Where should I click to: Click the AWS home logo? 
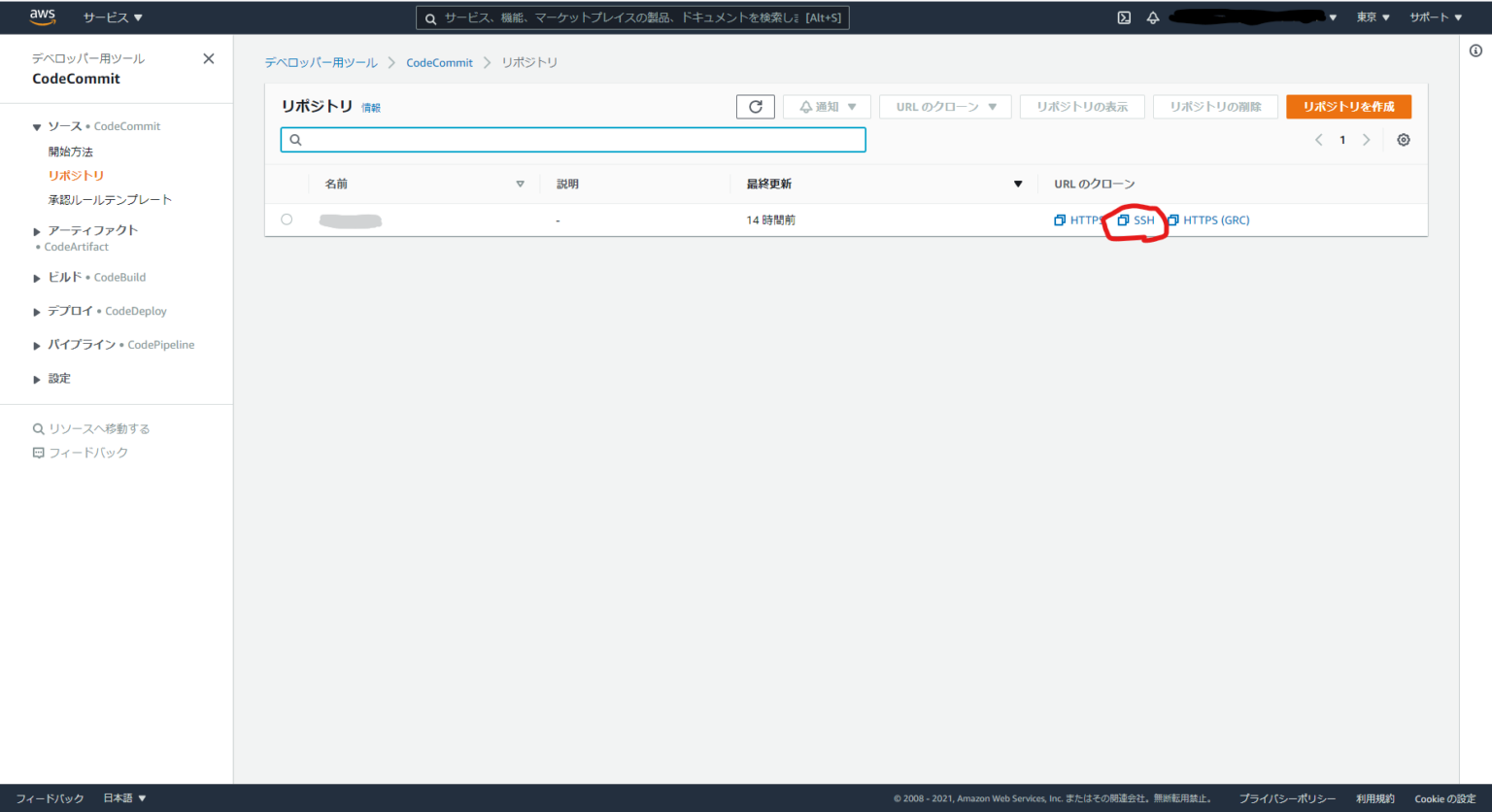coord(42,17)
